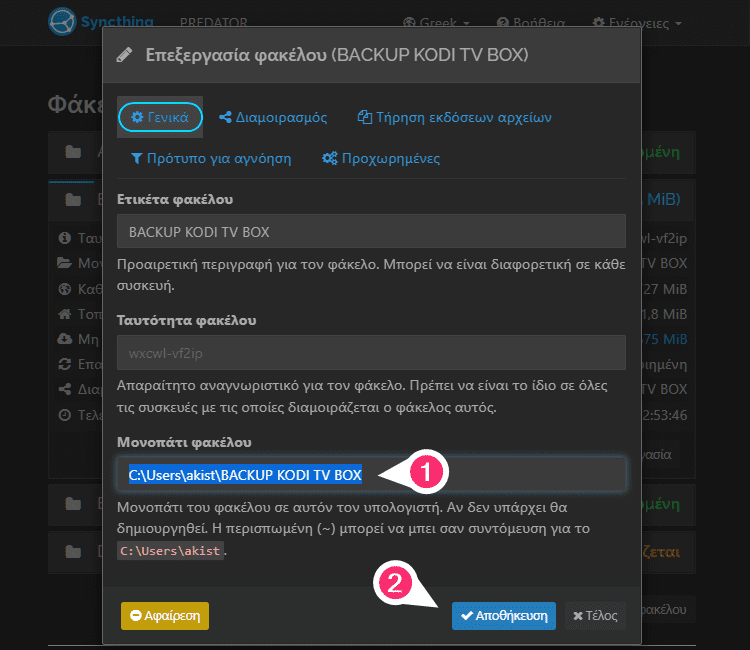Click the info circle icon in folder details
750x650 pixels.
point(65,238)
